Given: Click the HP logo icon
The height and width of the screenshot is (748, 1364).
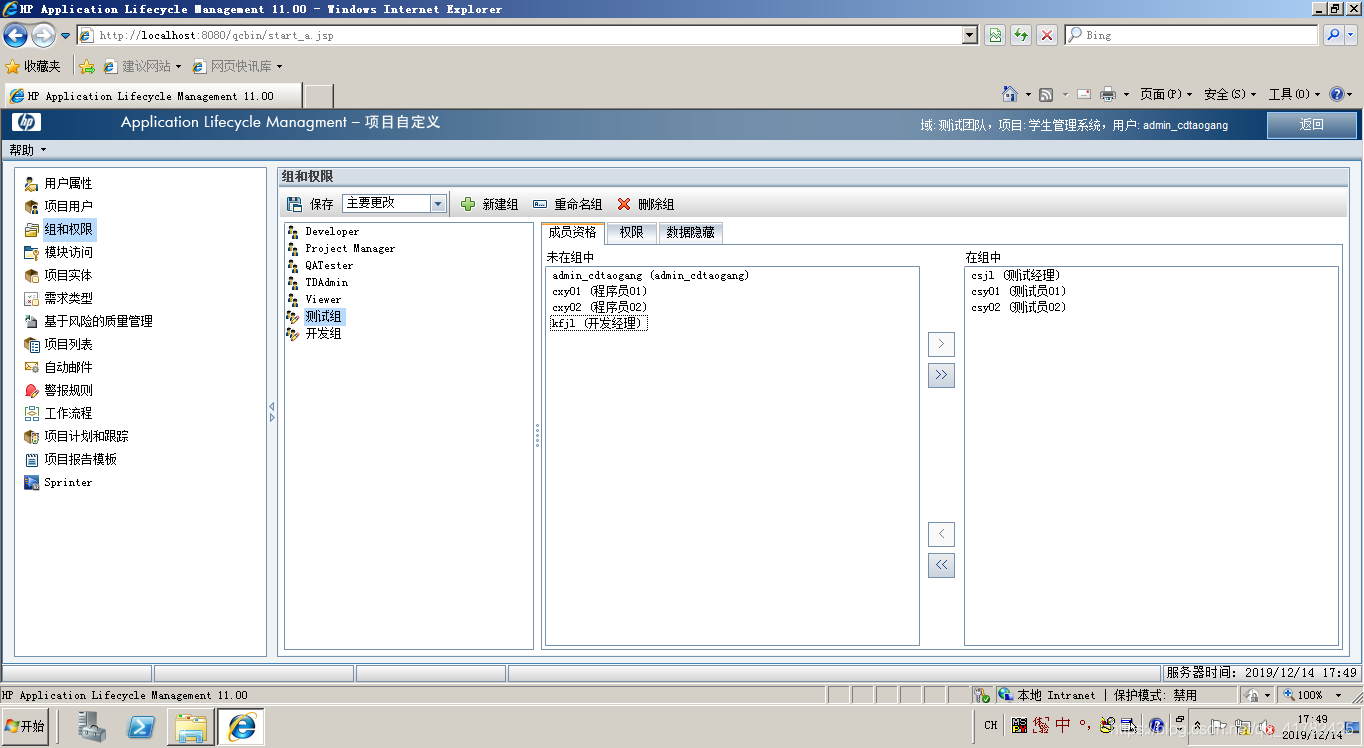Looking at the screenshot, I should pos(26,123).
